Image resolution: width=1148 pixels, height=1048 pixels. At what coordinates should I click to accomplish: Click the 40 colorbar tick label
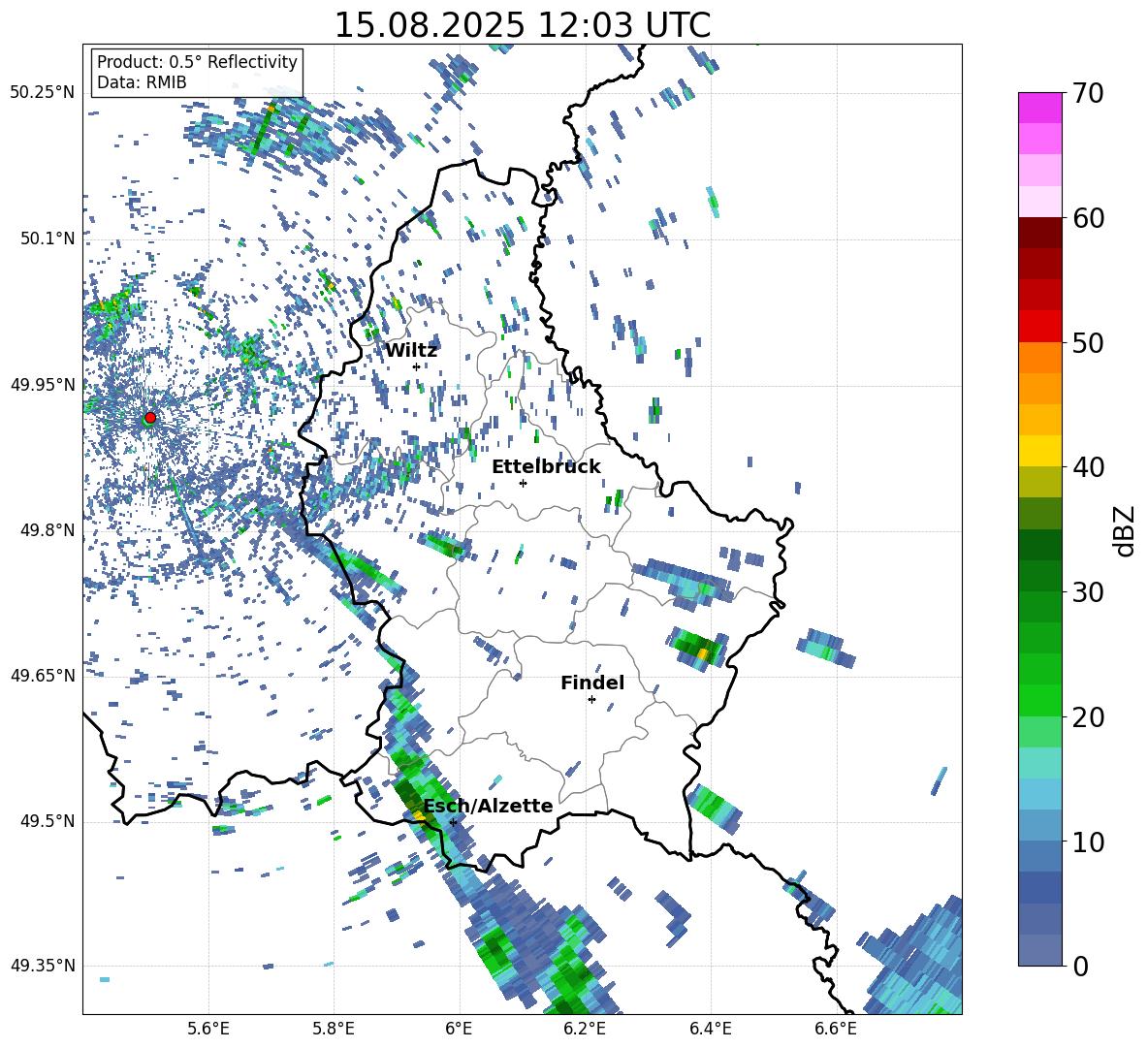[1088, 467]
